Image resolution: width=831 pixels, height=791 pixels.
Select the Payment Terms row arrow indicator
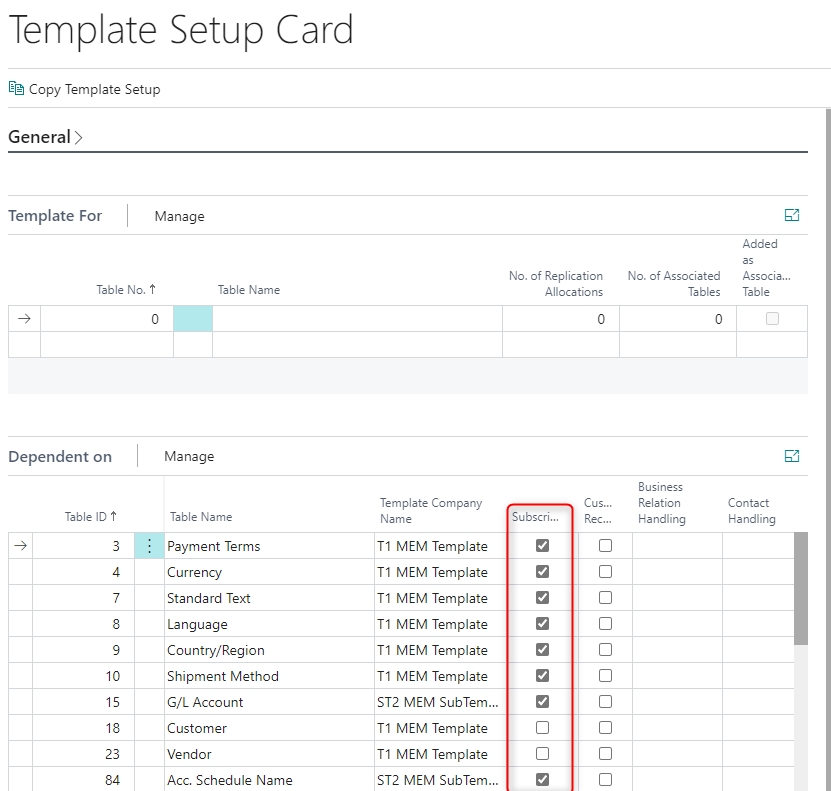click(x=20, y=546)
